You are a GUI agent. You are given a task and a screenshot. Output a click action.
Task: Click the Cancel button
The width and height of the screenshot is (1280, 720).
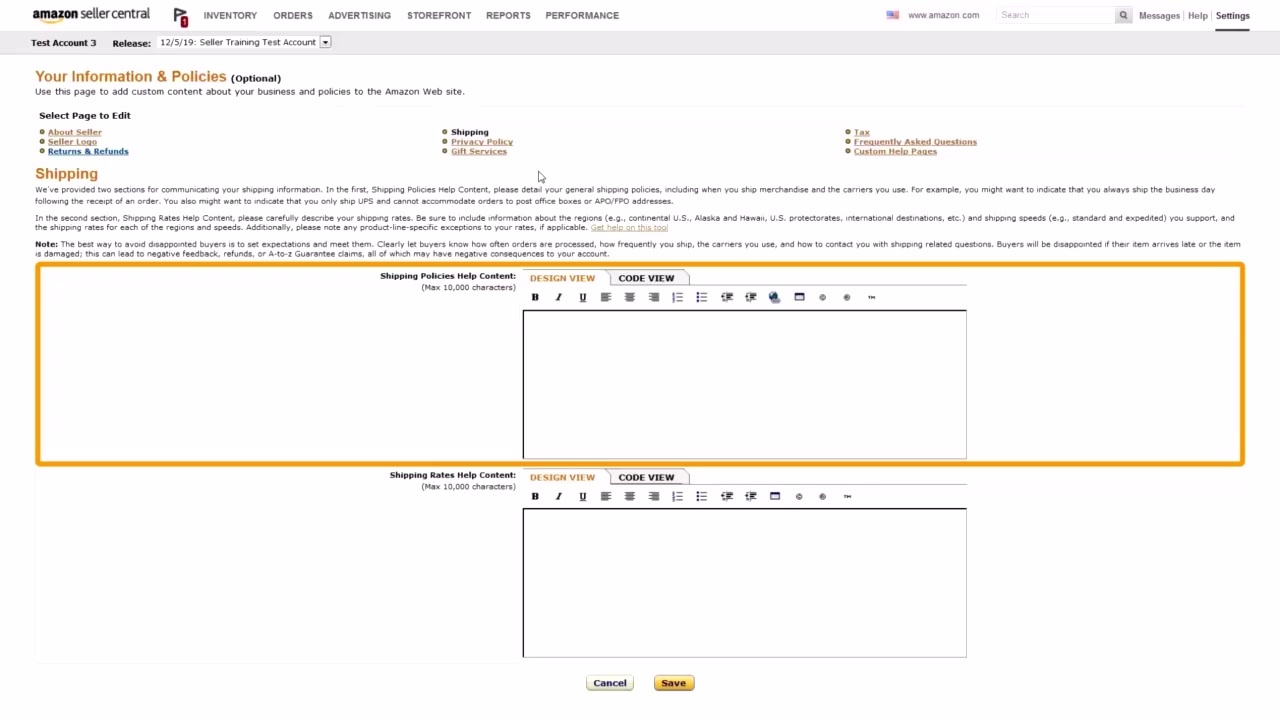tap(610, 683)
